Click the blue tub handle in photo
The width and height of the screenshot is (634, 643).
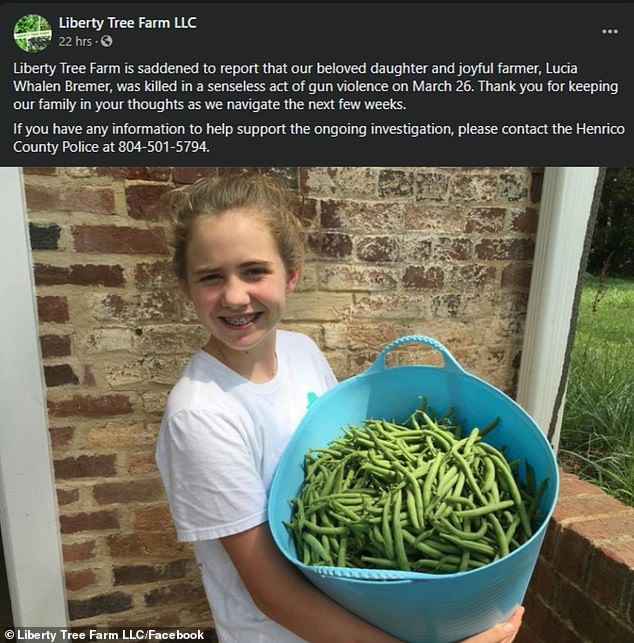coord(415,351)
